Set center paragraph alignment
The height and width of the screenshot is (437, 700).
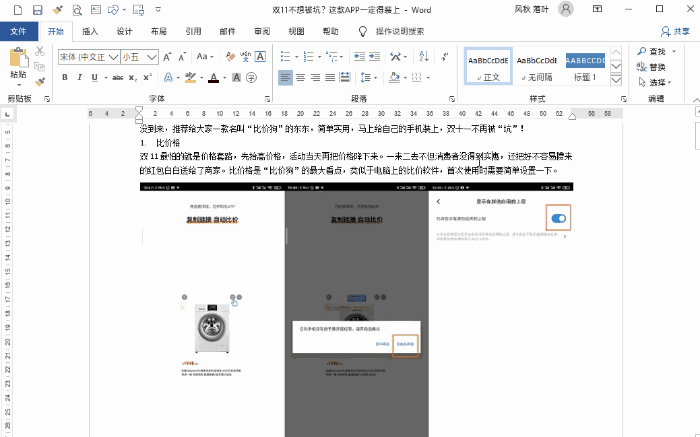(x=300, y=77)
